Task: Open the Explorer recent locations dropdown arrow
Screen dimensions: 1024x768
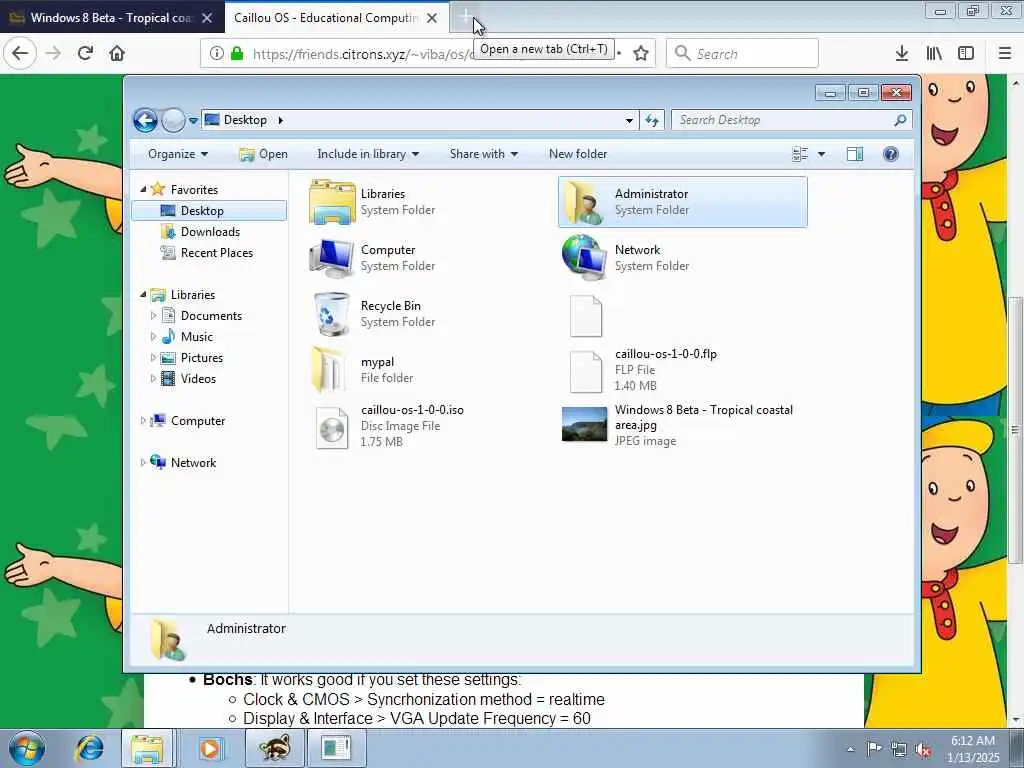Action: pos(193,121)
